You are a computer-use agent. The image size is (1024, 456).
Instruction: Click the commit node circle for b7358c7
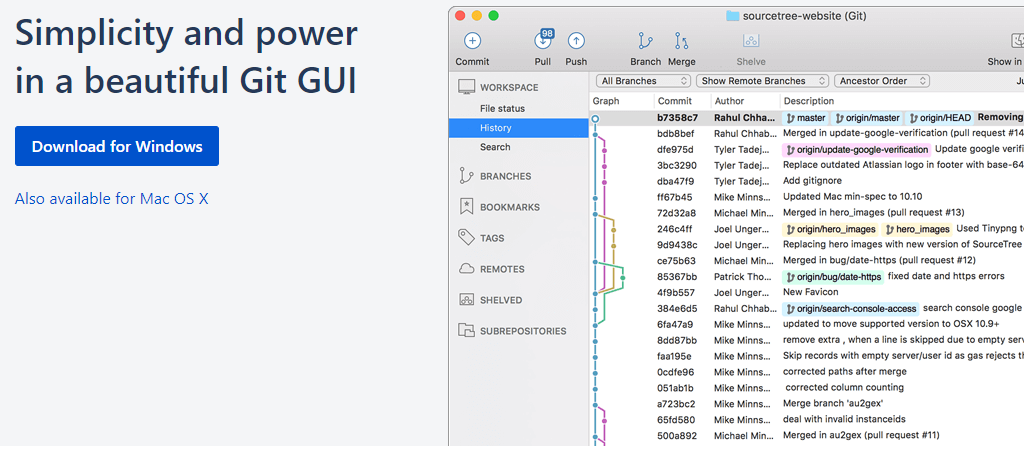pos(595,118)
